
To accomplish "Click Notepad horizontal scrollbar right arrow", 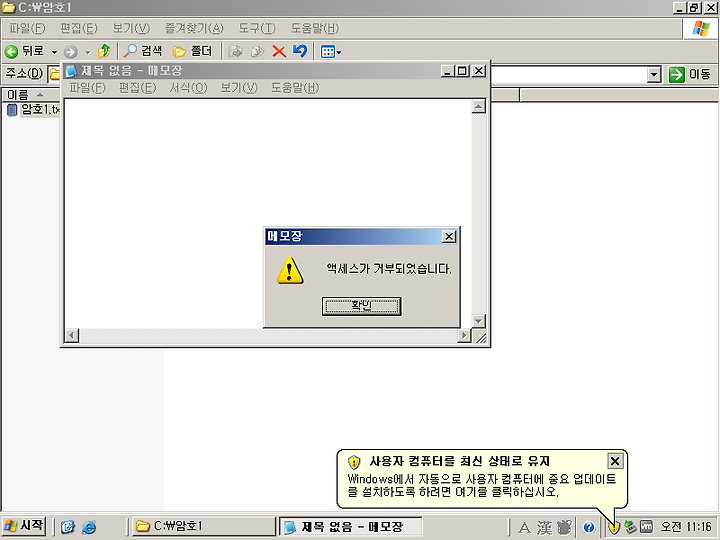I will tap(464, 335).
